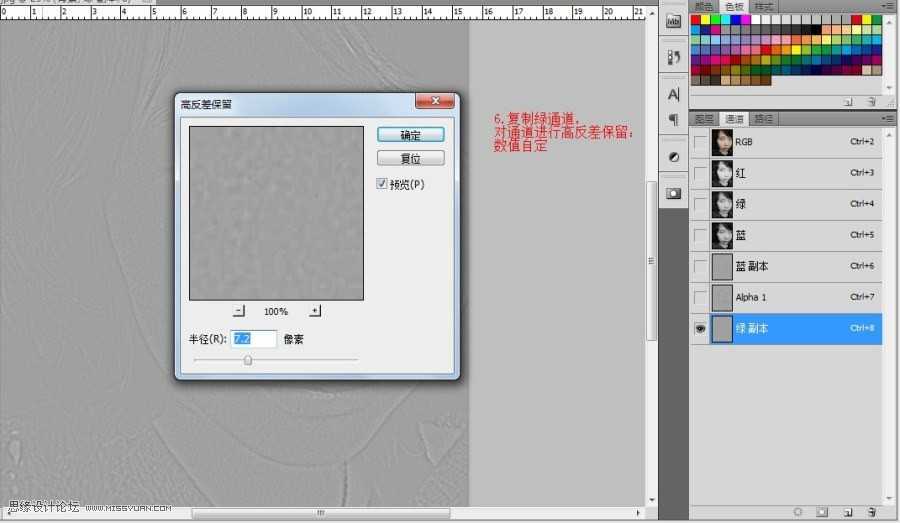Screen dimensions: 900x523
Task: Open the Mini Bridge panel icon
Action: pos(673,22)
